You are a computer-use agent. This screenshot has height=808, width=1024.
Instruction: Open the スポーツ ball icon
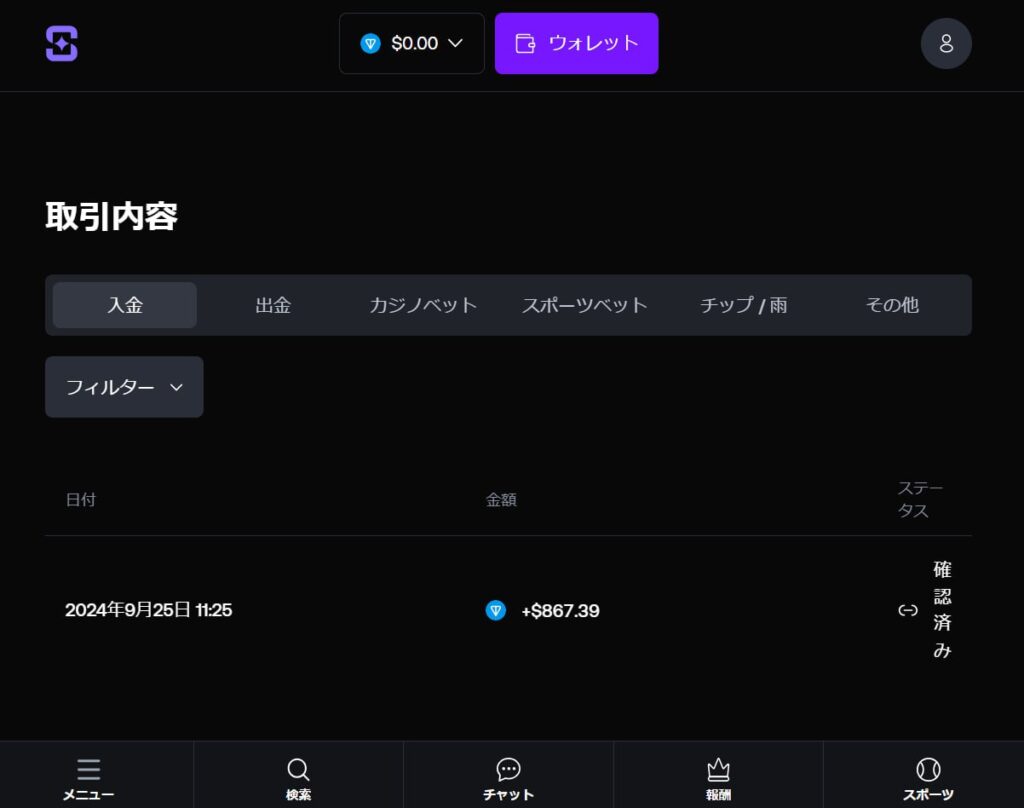coord(928,769)
